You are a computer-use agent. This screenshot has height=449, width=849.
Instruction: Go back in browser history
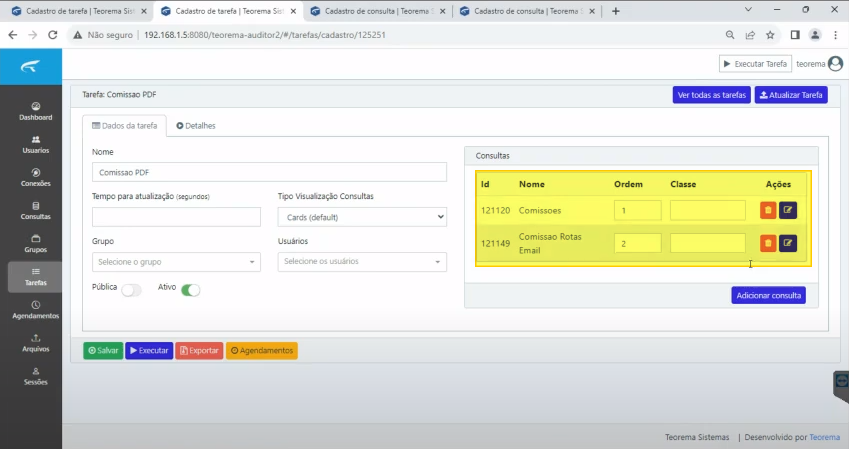(13, 35)
